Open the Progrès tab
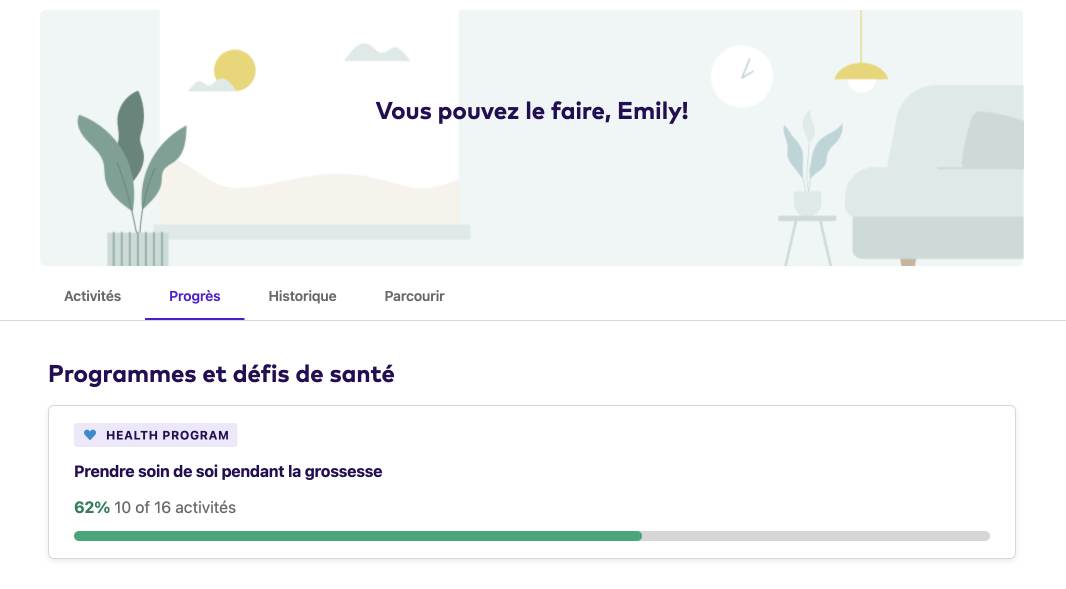The width and height of the screenshot is (1066, 589). (x=194, y=296)
